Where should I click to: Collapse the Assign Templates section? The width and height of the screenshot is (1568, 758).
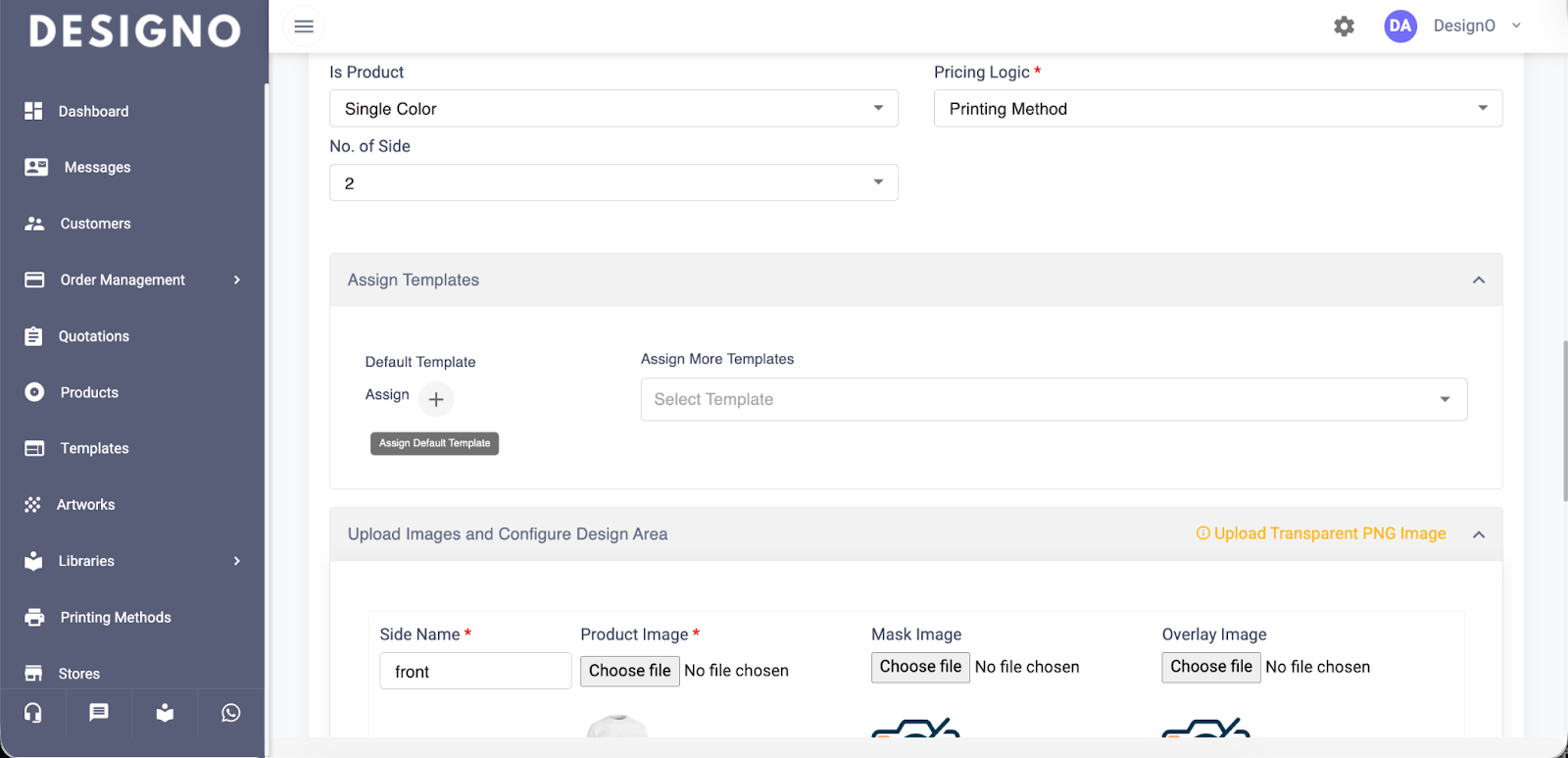1478,280
